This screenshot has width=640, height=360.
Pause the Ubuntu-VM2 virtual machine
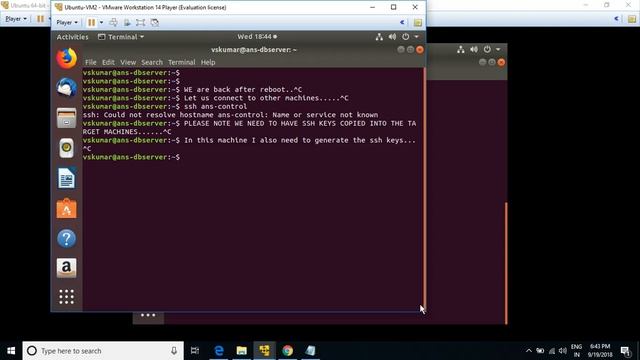pos(91,22)
